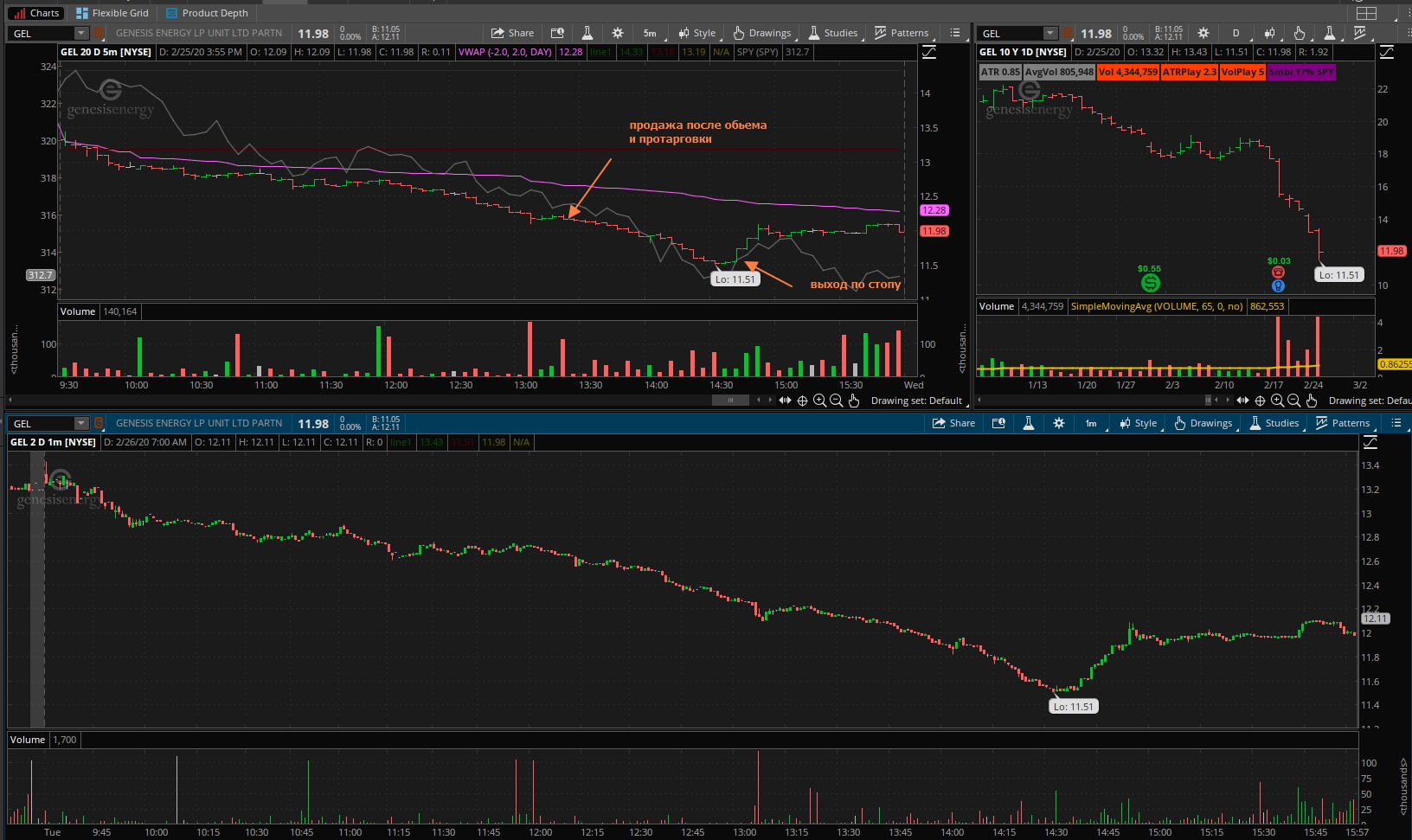Zoom out on the daily chart
Image resolution: width=1412 pixels, height=840 pixels.
(x=1294, y=401)
